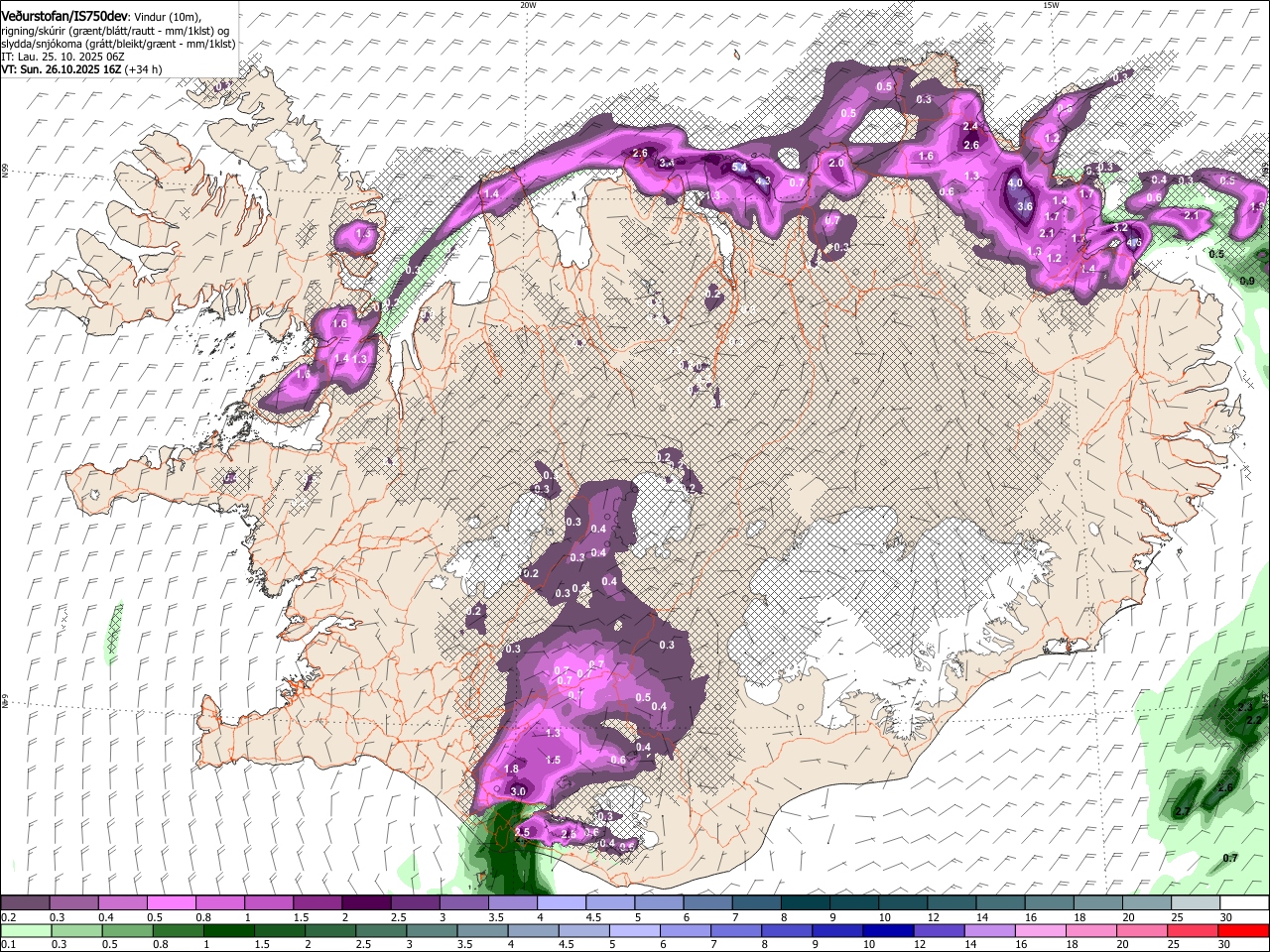1270x952 pixels.
Task: Click the 3.0 snowfall value near the south coast
Action: click(x=518, y=792)
